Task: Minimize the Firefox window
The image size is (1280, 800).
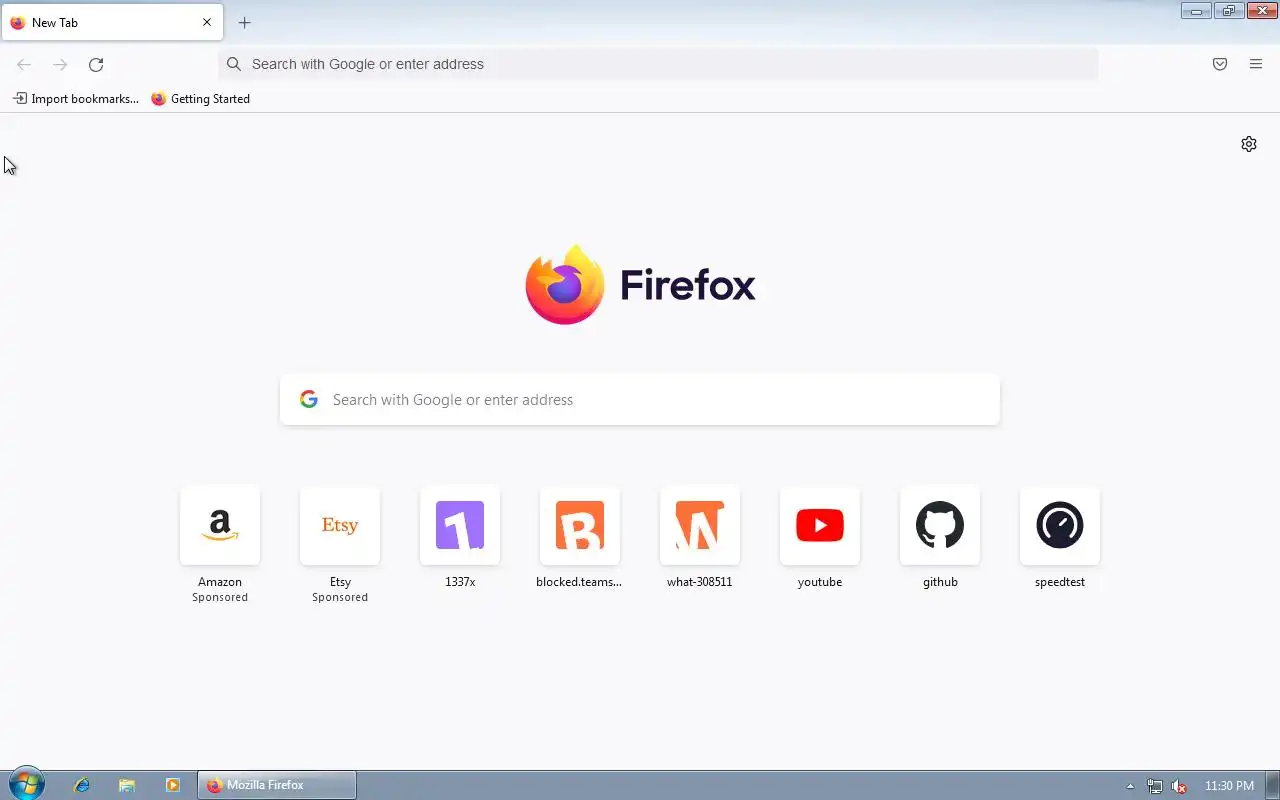Action: point(1196,11)
